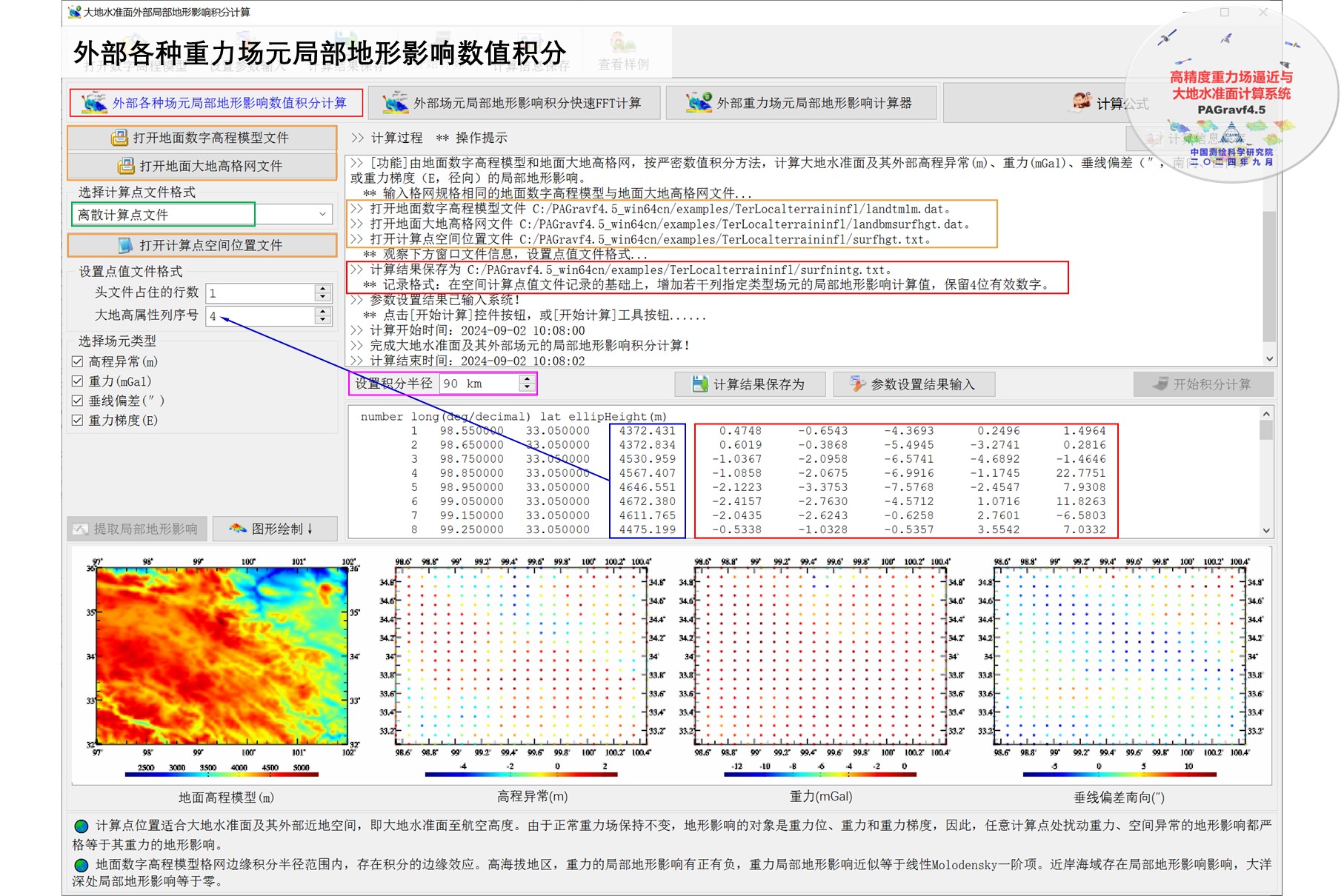Click the 参数设置结果输入 button
1344x896 pixels.
tap(914, 384)
